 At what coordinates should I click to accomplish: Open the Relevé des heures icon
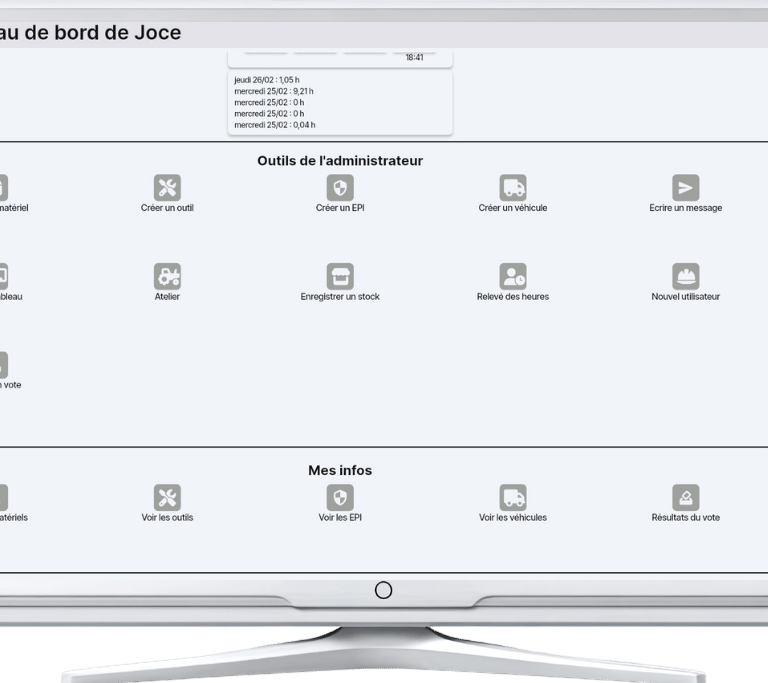click(513, 276)
